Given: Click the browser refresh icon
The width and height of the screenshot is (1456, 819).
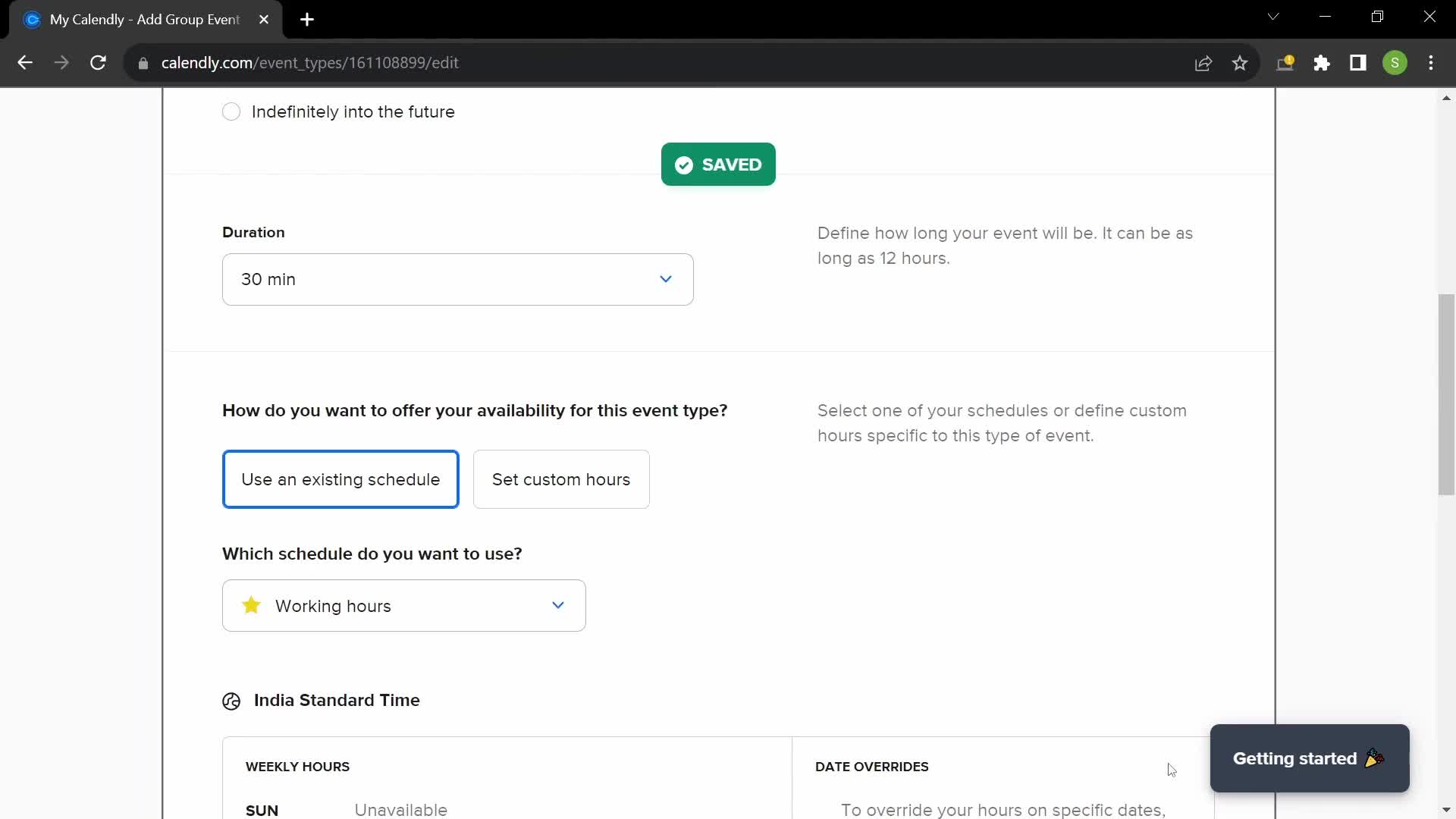Looking at the screenshot, I should (97, 62).
